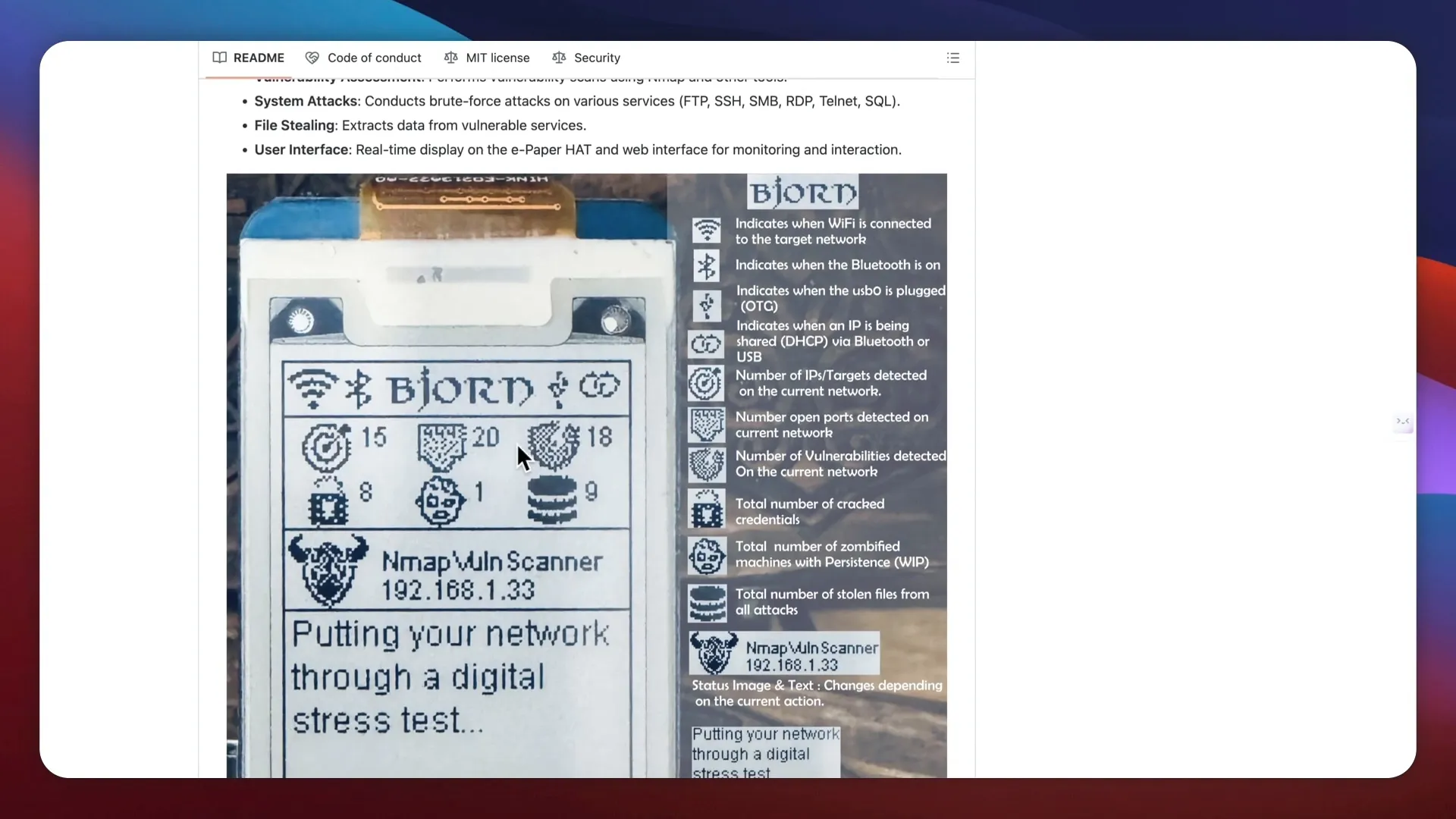
Task: Click "Indicates when the Bluetooth is on" text
Action: click(838, 265)
